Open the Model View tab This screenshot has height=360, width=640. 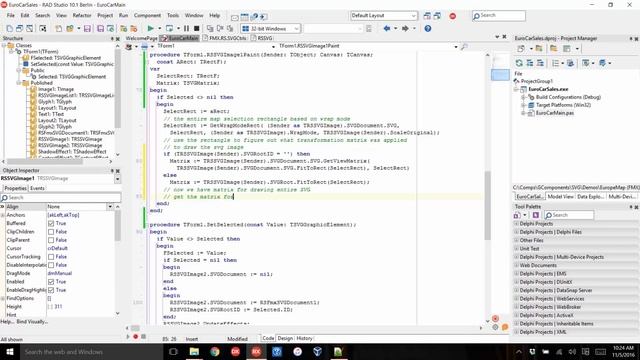[560, 197]
